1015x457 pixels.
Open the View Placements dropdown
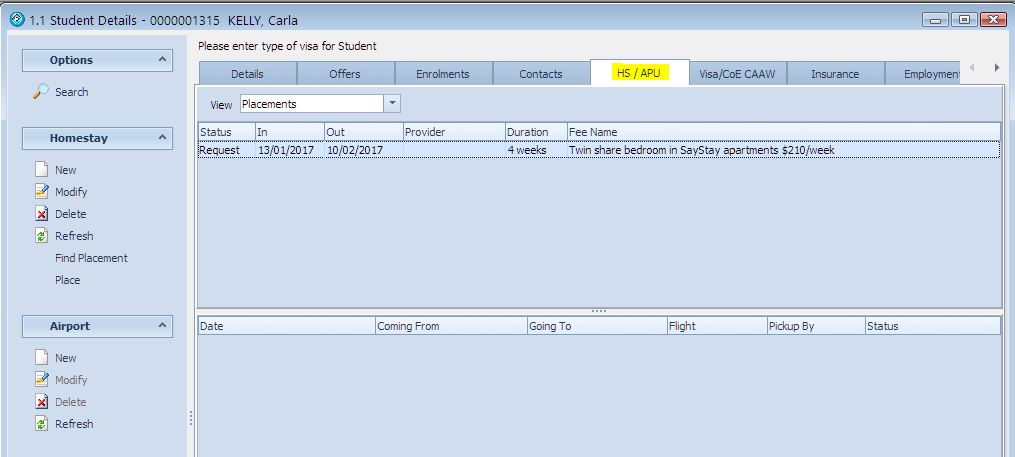(x=392, y=104)
